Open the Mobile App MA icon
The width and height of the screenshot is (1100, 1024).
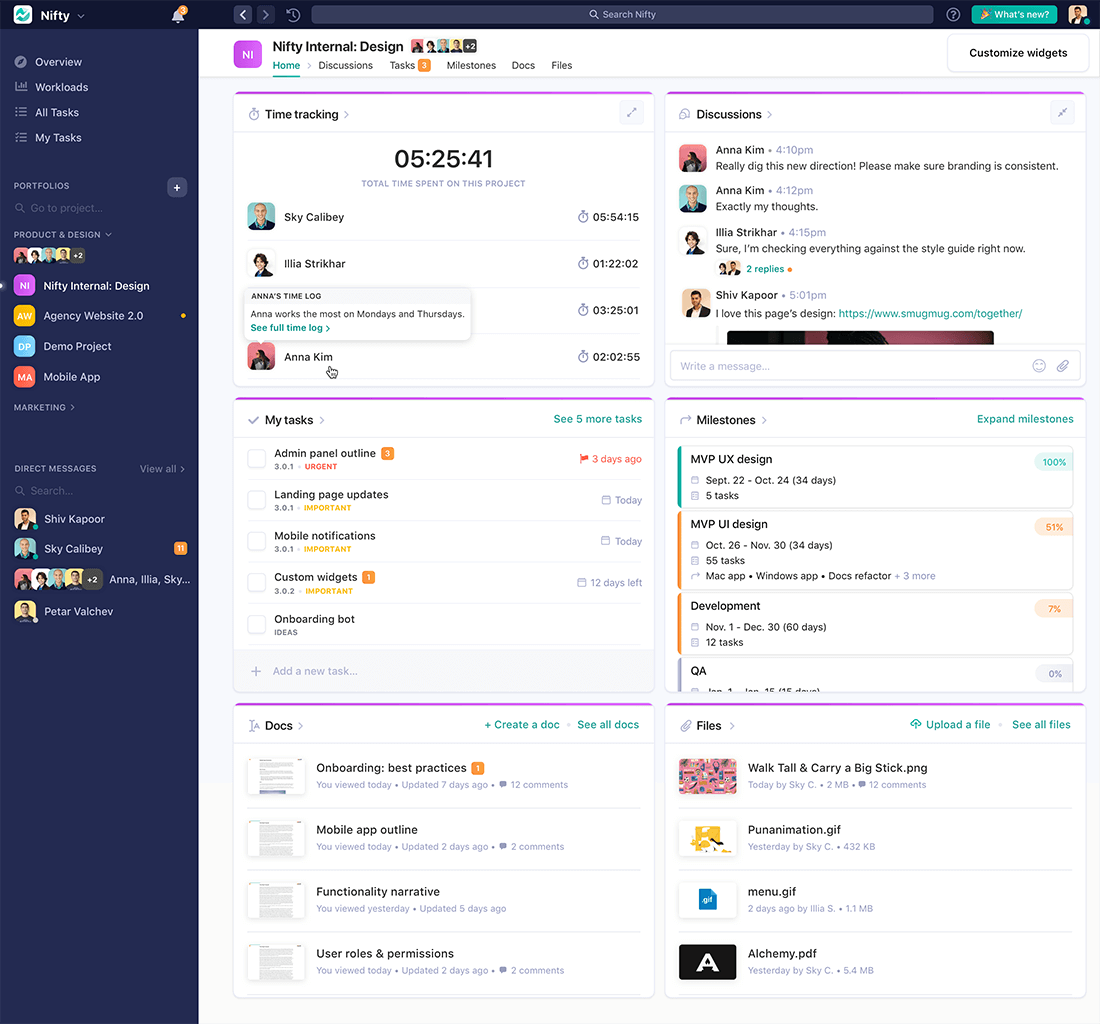[x=25, y=377]
